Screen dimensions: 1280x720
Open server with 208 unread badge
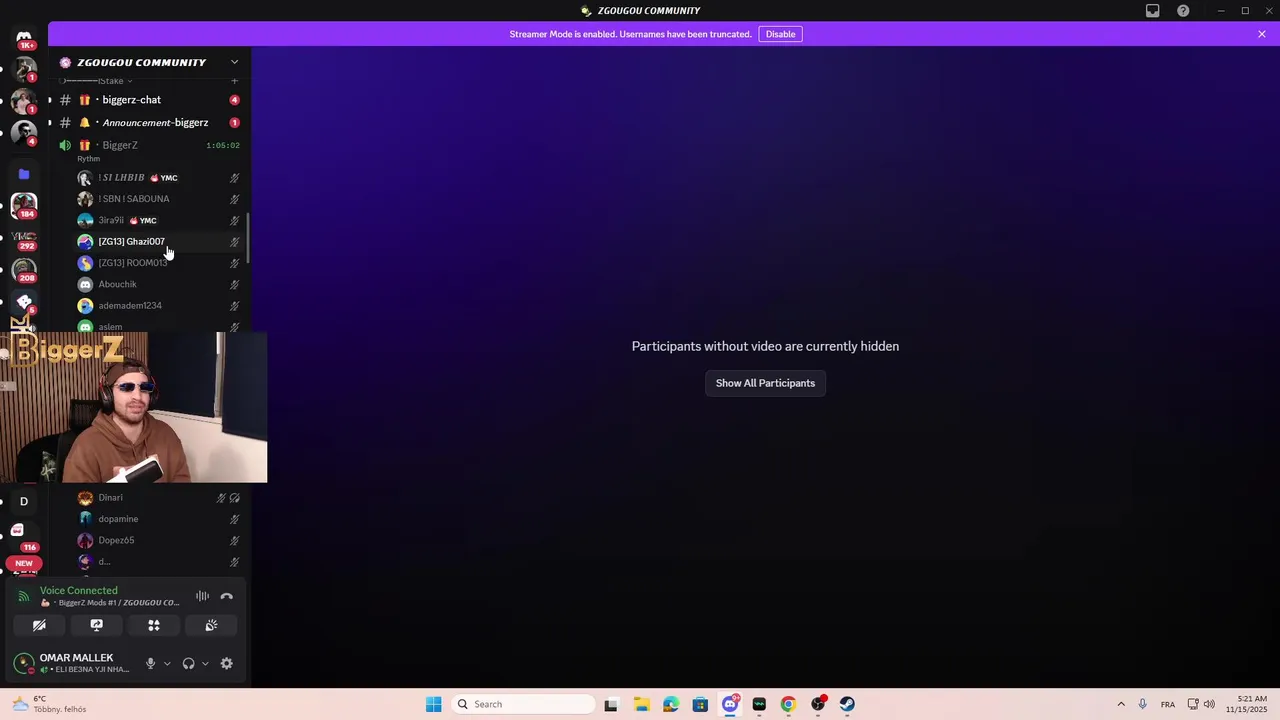tap(24, 270)
